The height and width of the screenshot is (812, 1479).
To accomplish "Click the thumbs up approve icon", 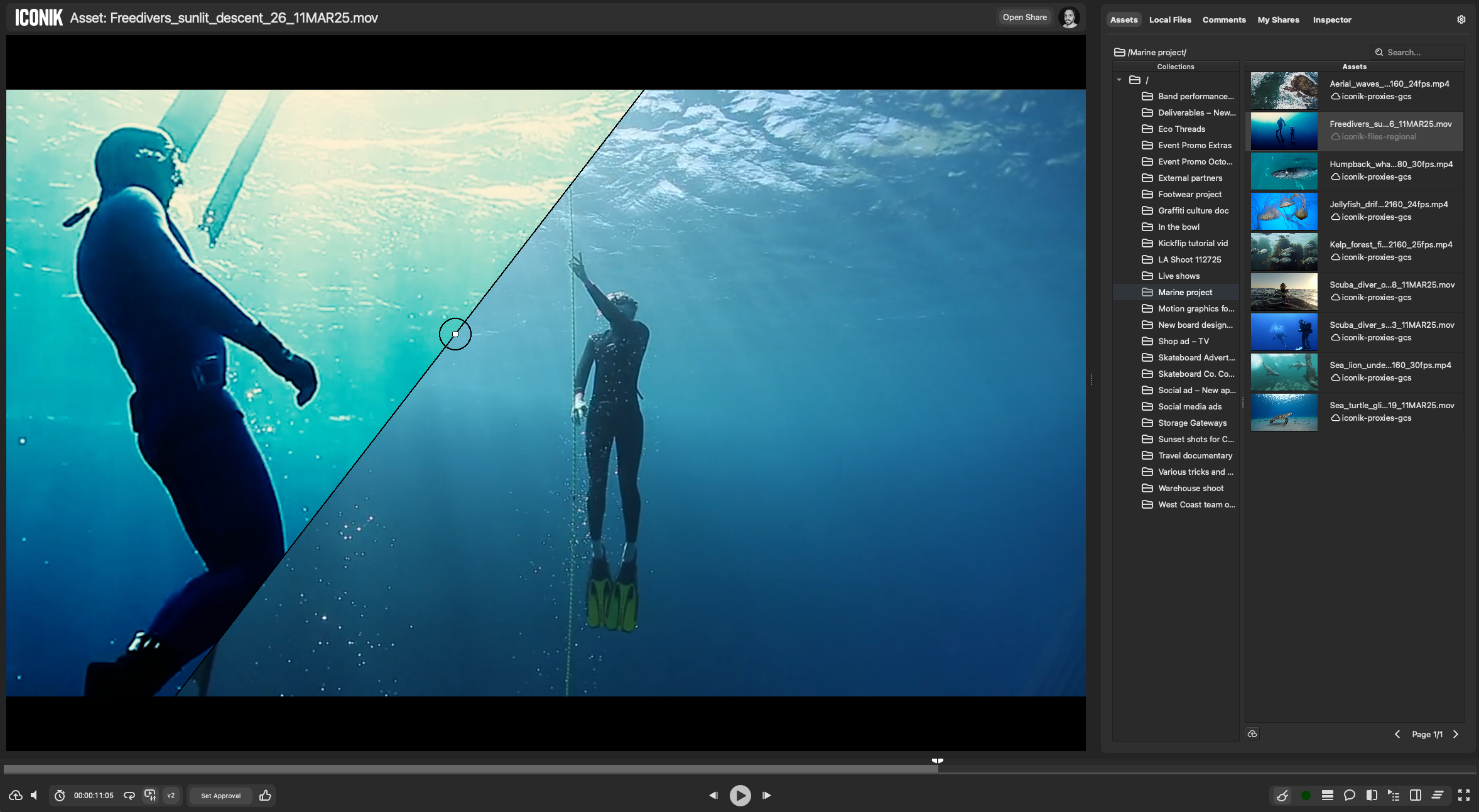I will pyautogui.click(x=265, y=796).
